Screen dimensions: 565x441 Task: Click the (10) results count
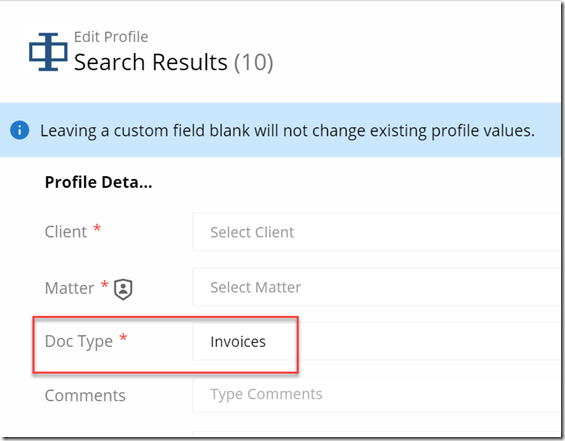254,63
